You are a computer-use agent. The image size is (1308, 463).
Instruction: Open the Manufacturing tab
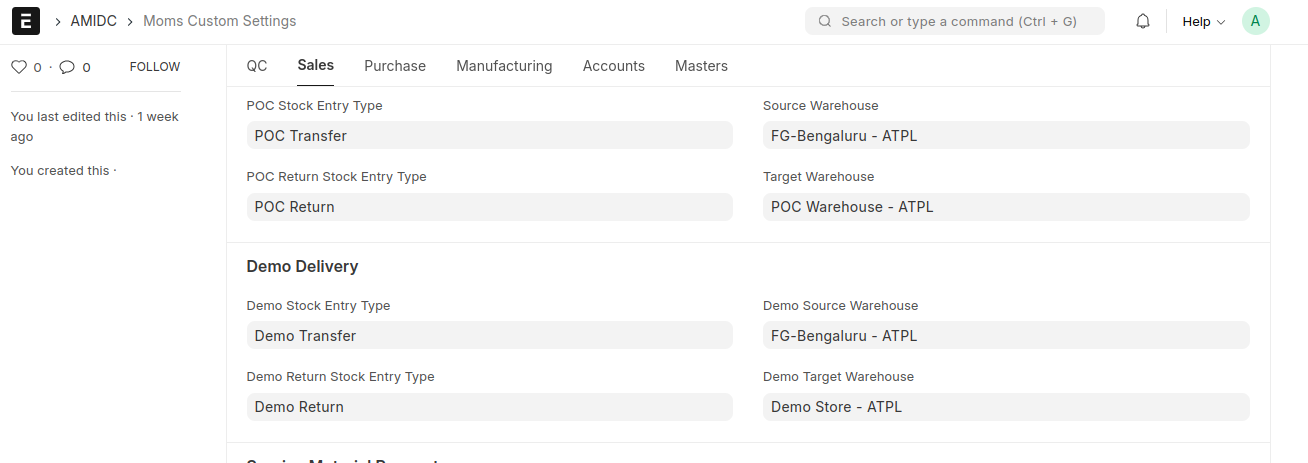(504, 66)
